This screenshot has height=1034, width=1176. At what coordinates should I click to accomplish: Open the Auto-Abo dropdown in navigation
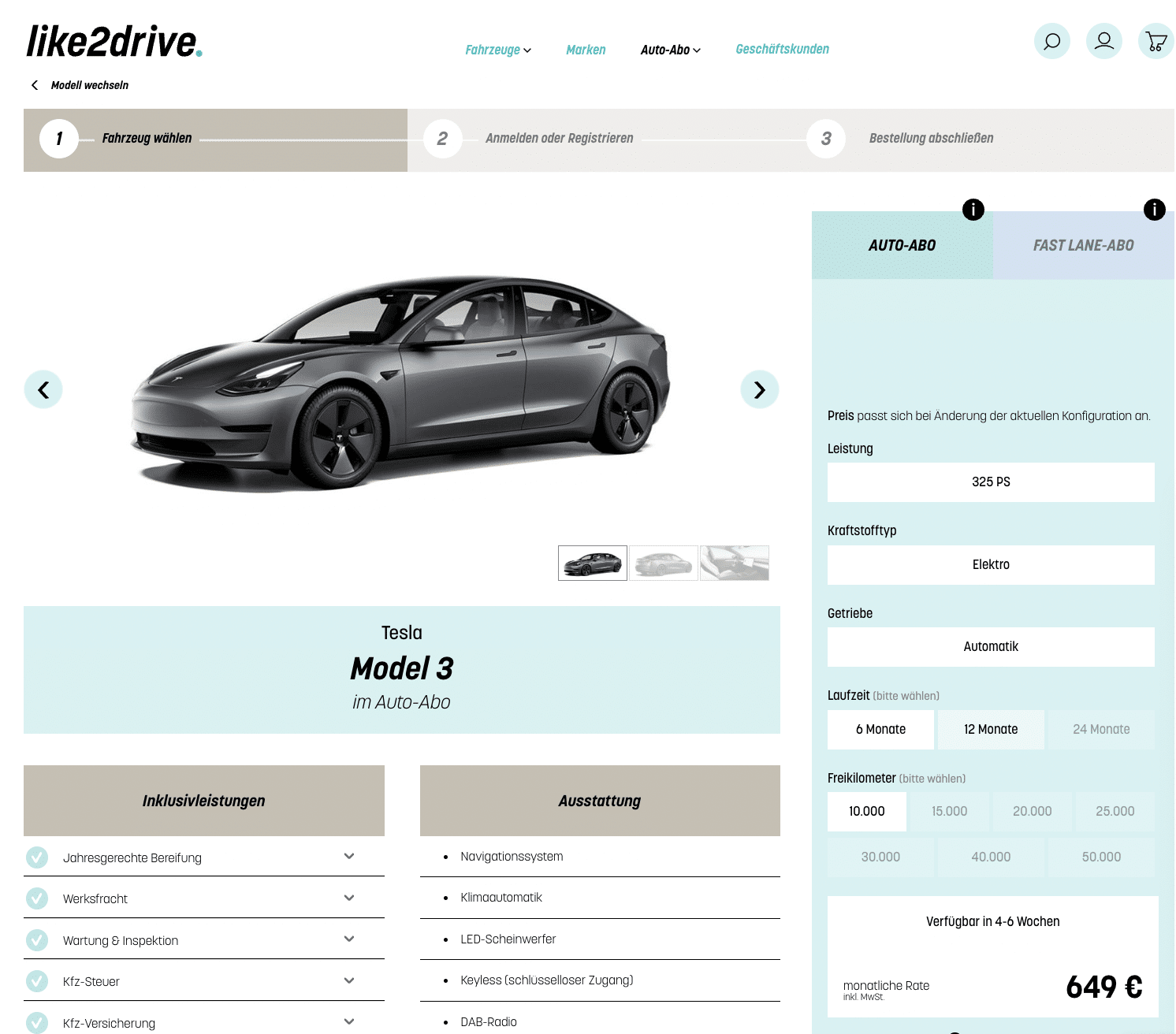click(x=671, y=50)
